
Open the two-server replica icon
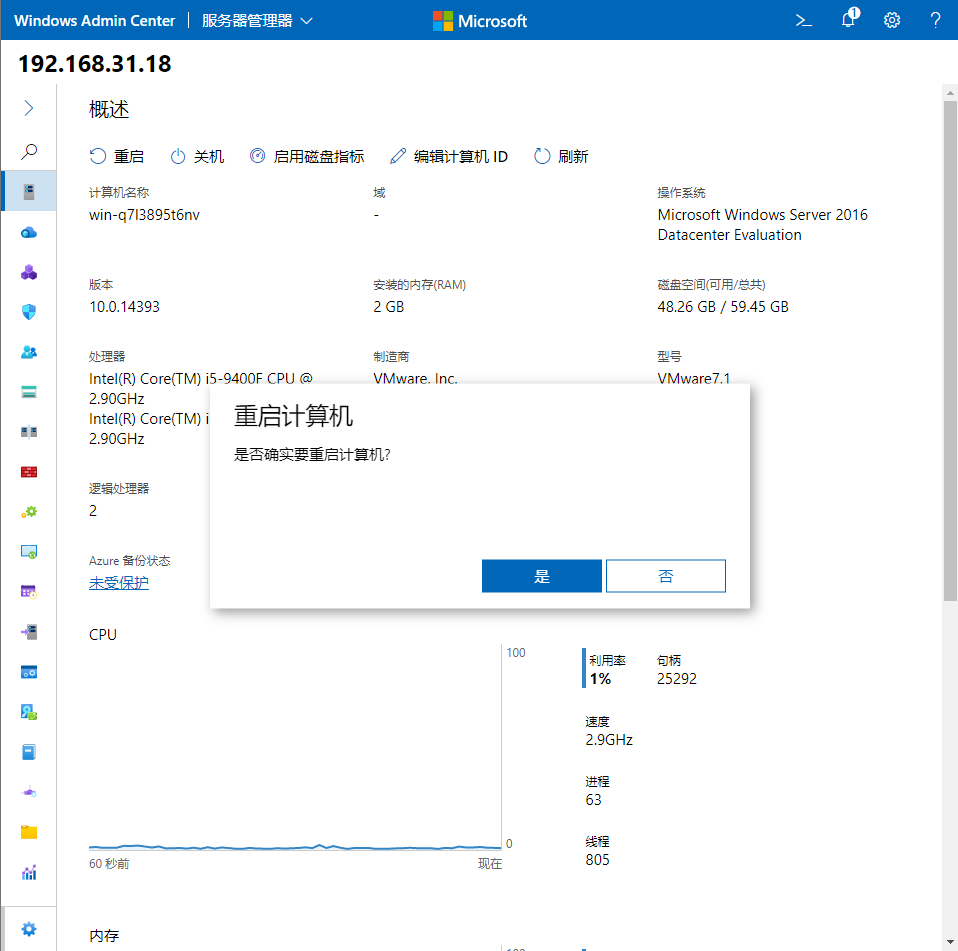click(29, 432)
